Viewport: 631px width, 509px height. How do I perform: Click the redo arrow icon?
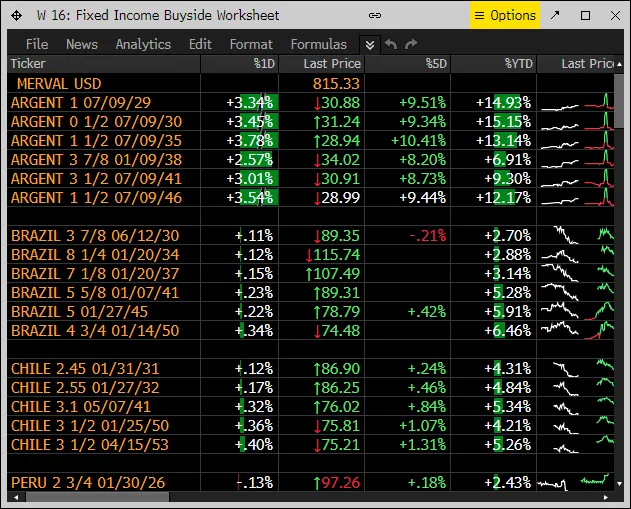(412, 44)
